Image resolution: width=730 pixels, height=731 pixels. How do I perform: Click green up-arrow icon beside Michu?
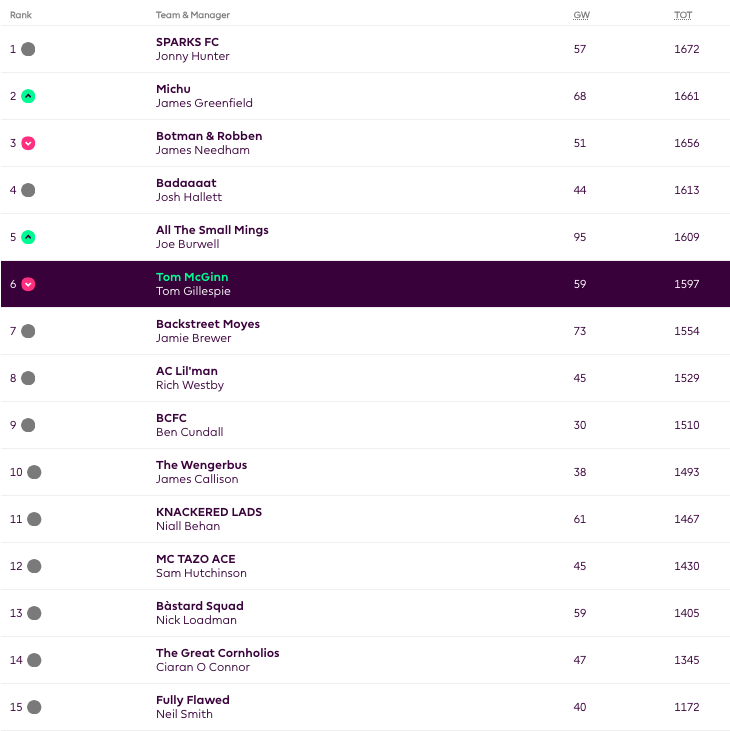click(28, 96)
